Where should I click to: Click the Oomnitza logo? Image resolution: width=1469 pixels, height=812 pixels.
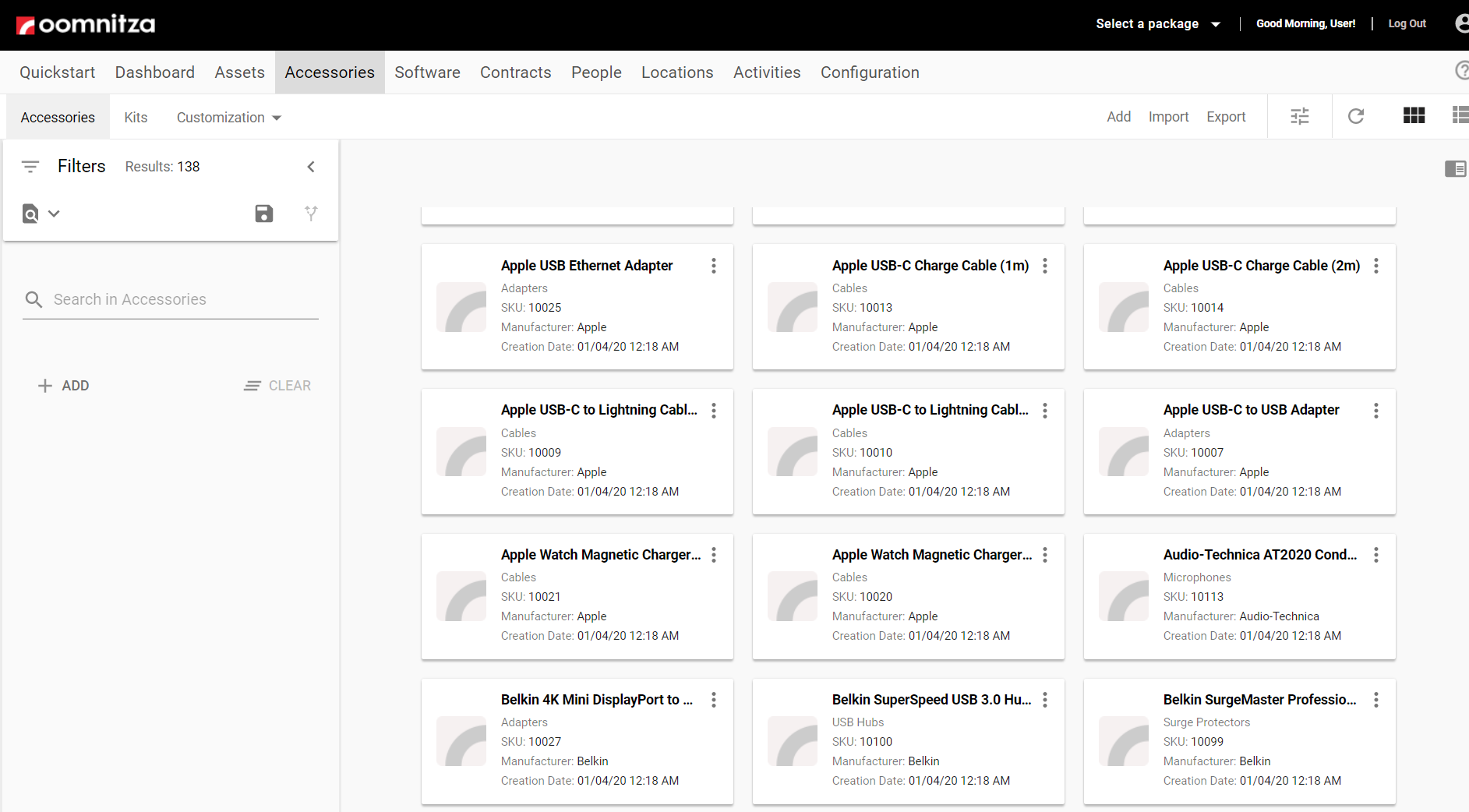[x=86, y=25]
